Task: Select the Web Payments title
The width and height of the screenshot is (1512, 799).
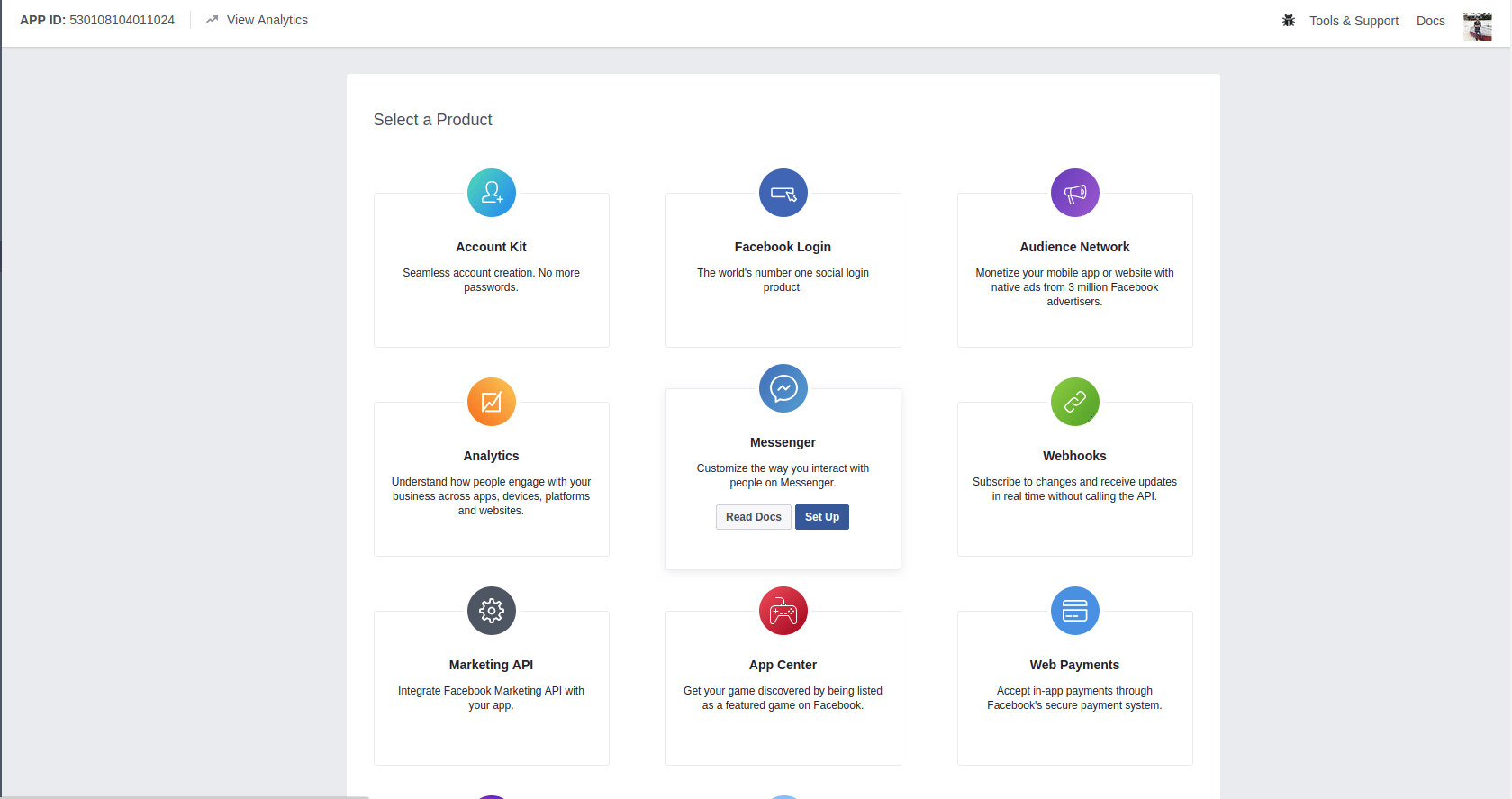Action: pyautogui.click(x=1074, y=665)
